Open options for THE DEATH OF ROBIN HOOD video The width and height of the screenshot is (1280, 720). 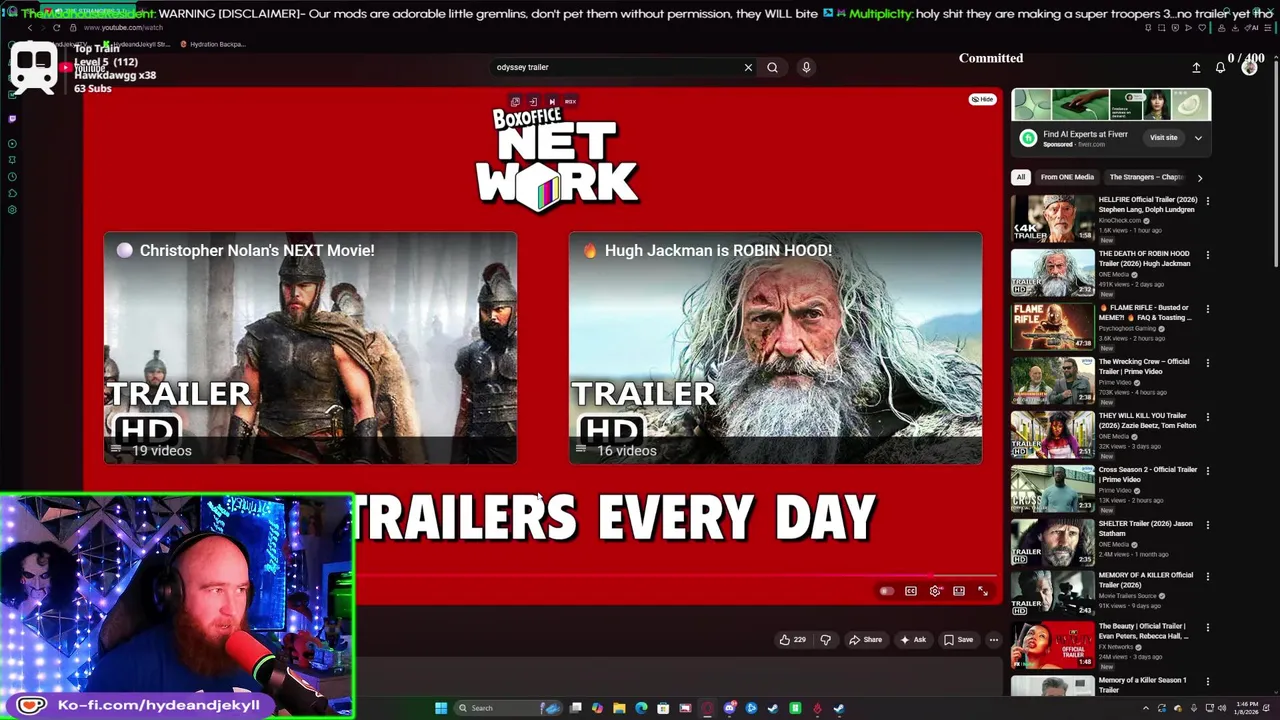coord(1207,255)
